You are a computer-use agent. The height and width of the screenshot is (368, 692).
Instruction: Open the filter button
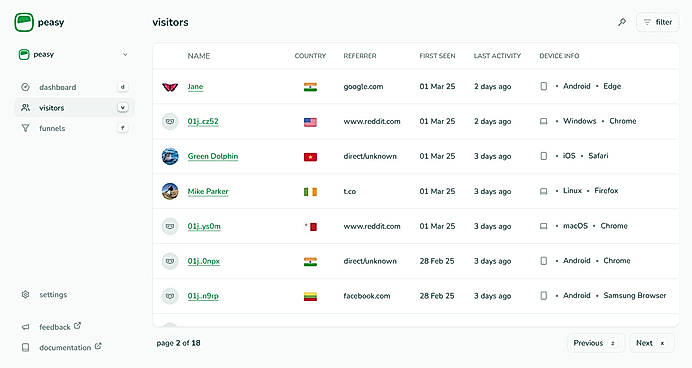tap(658, 22)
